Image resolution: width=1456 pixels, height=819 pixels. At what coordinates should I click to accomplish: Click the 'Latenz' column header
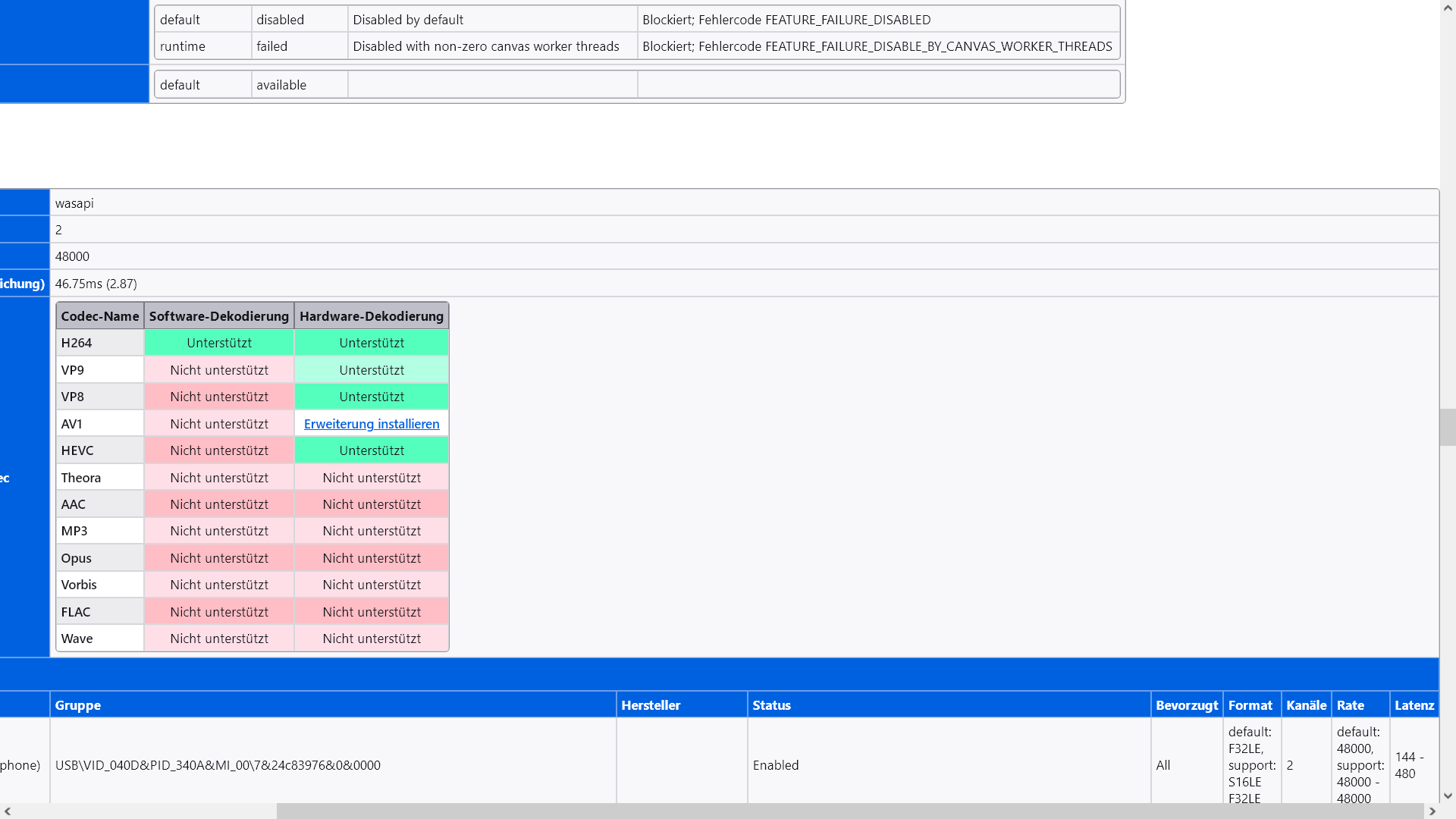pyautogui.click(x=1414, y=705)
